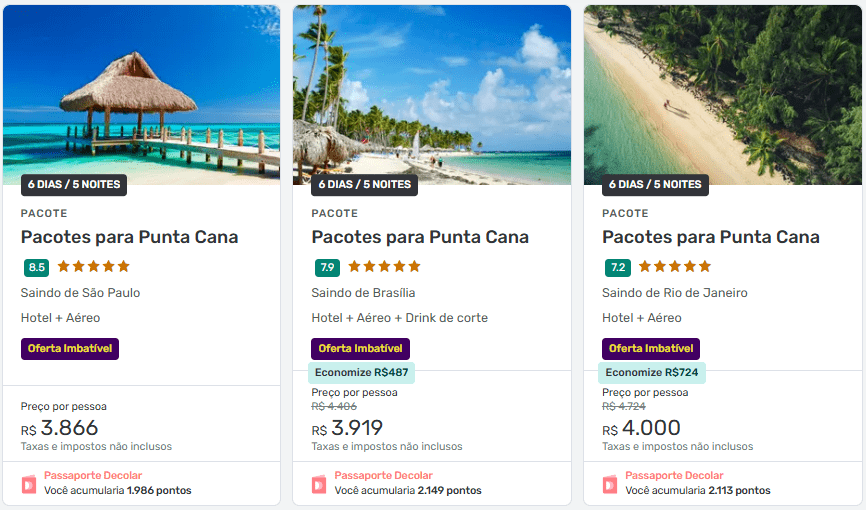Click the Economize R$487 label
Image resolution: width=866 pixels, height=510 pixels.
(361, 372)
